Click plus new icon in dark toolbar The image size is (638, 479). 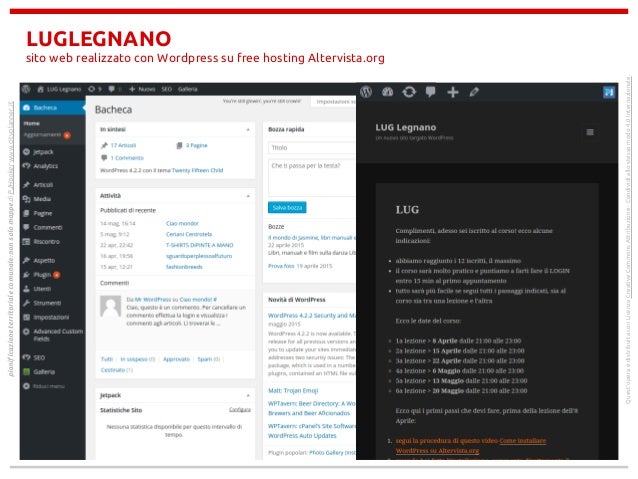453,92
